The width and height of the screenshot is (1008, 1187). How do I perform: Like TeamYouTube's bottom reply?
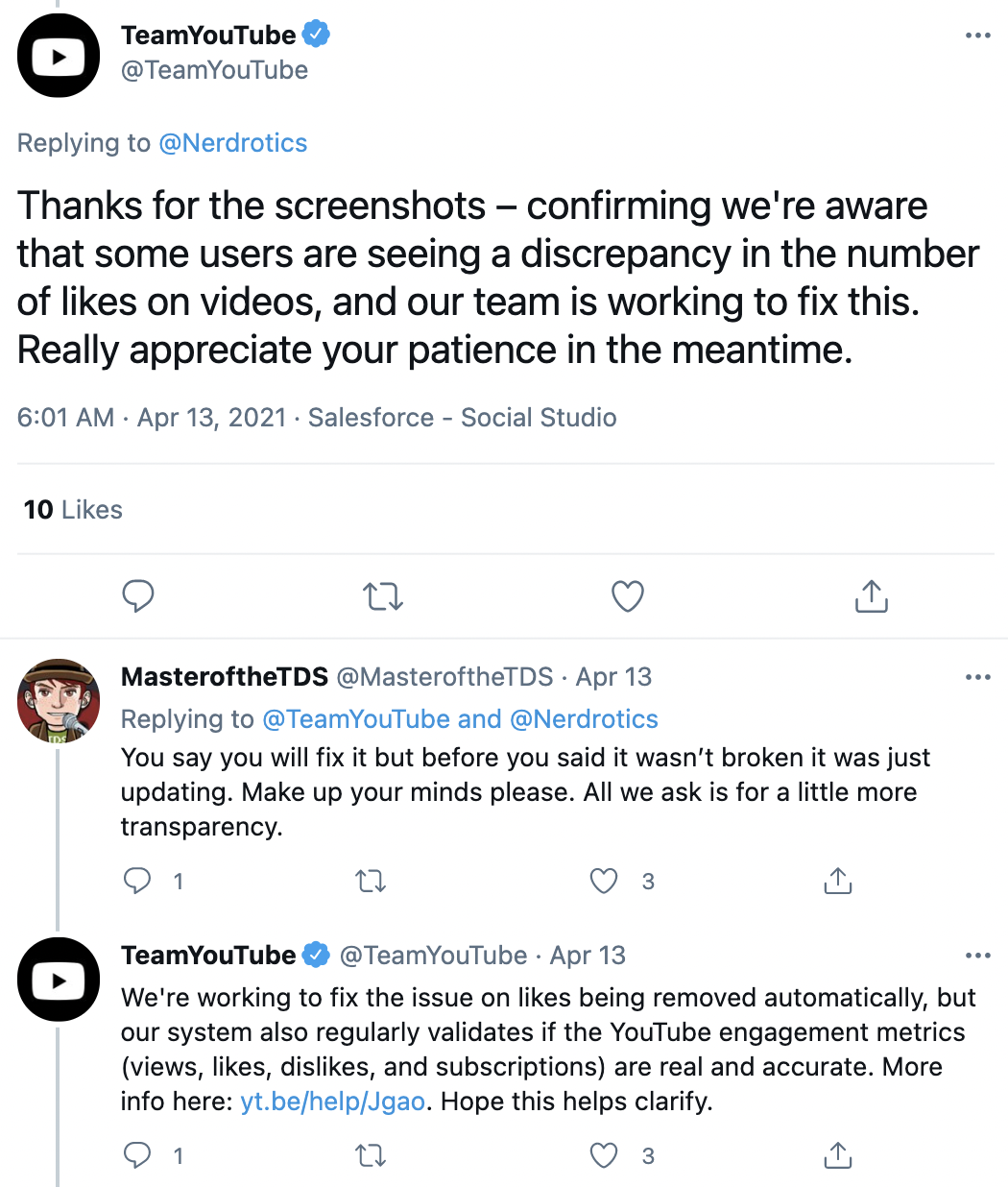(x=604, y=1155)
